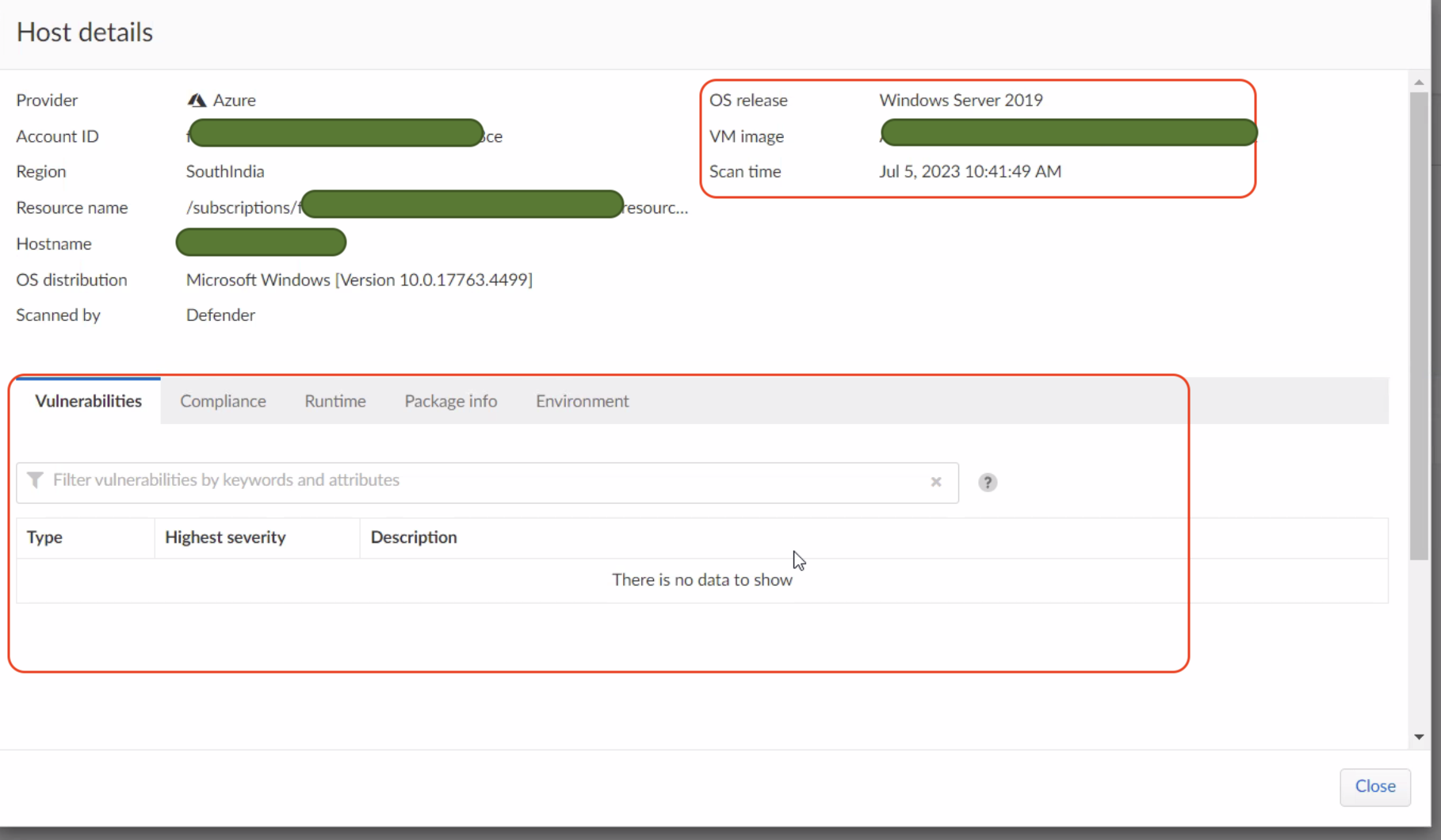1441x840 pixels.
Task: Select the Vulnerabilities tab
Action: coord(87,401)
